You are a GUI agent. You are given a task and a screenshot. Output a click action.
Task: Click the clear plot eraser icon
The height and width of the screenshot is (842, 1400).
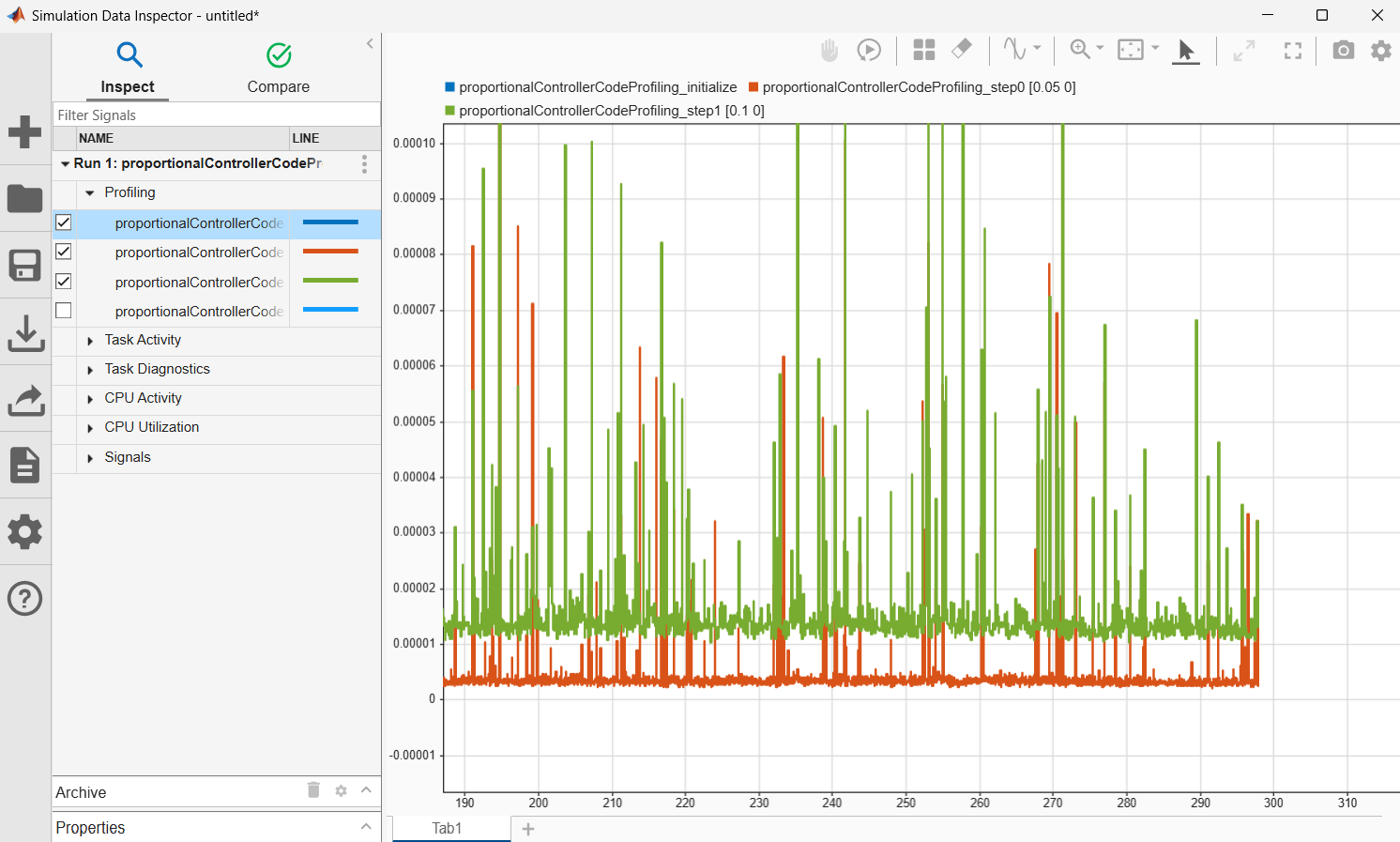pos(962,49)
